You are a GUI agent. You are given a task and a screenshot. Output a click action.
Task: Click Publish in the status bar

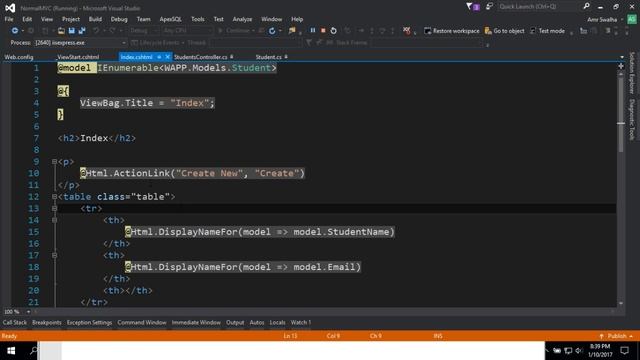(616, 336)
